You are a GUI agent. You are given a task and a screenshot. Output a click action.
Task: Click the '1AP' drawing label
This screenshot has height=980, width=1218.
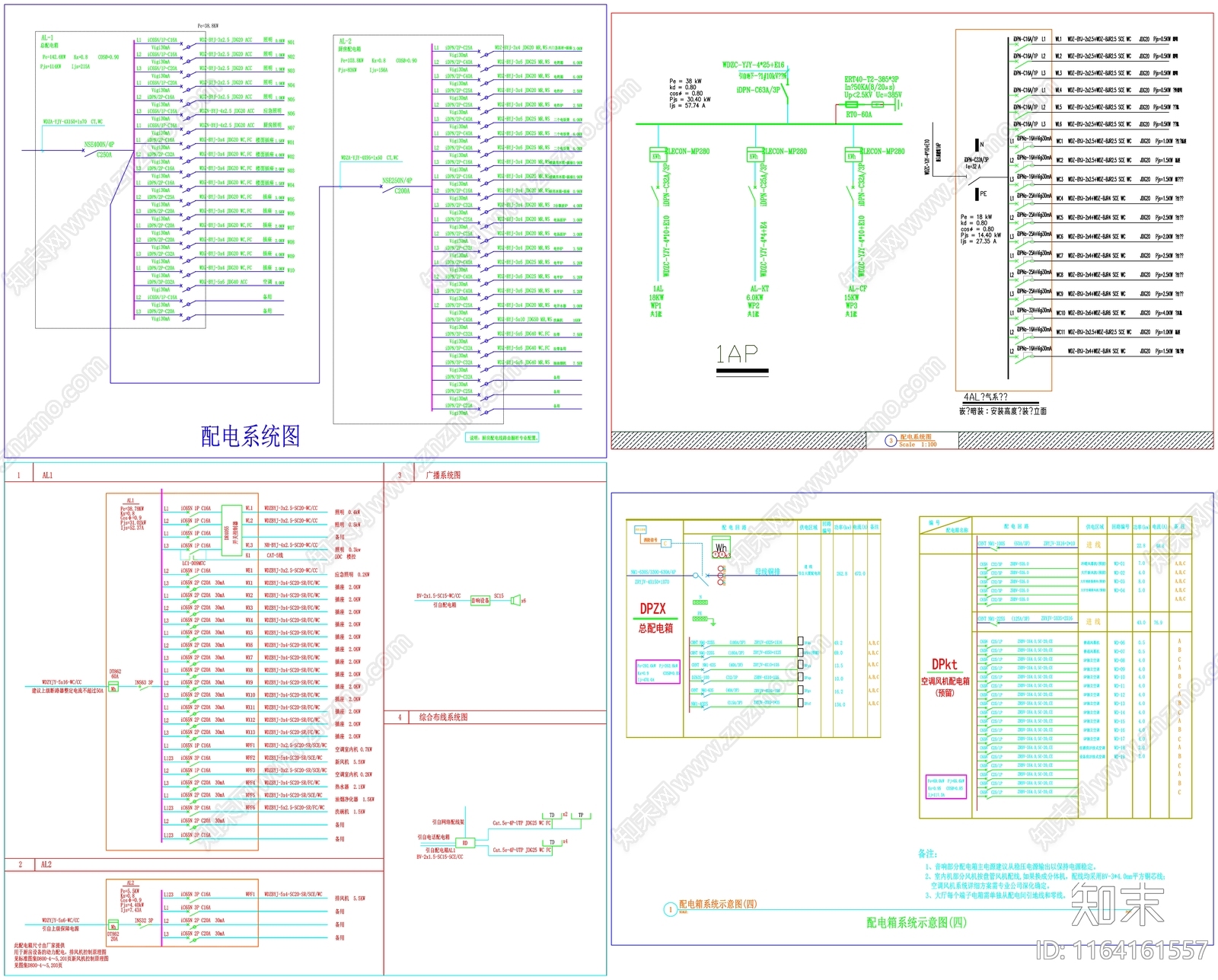pos(737,354)
